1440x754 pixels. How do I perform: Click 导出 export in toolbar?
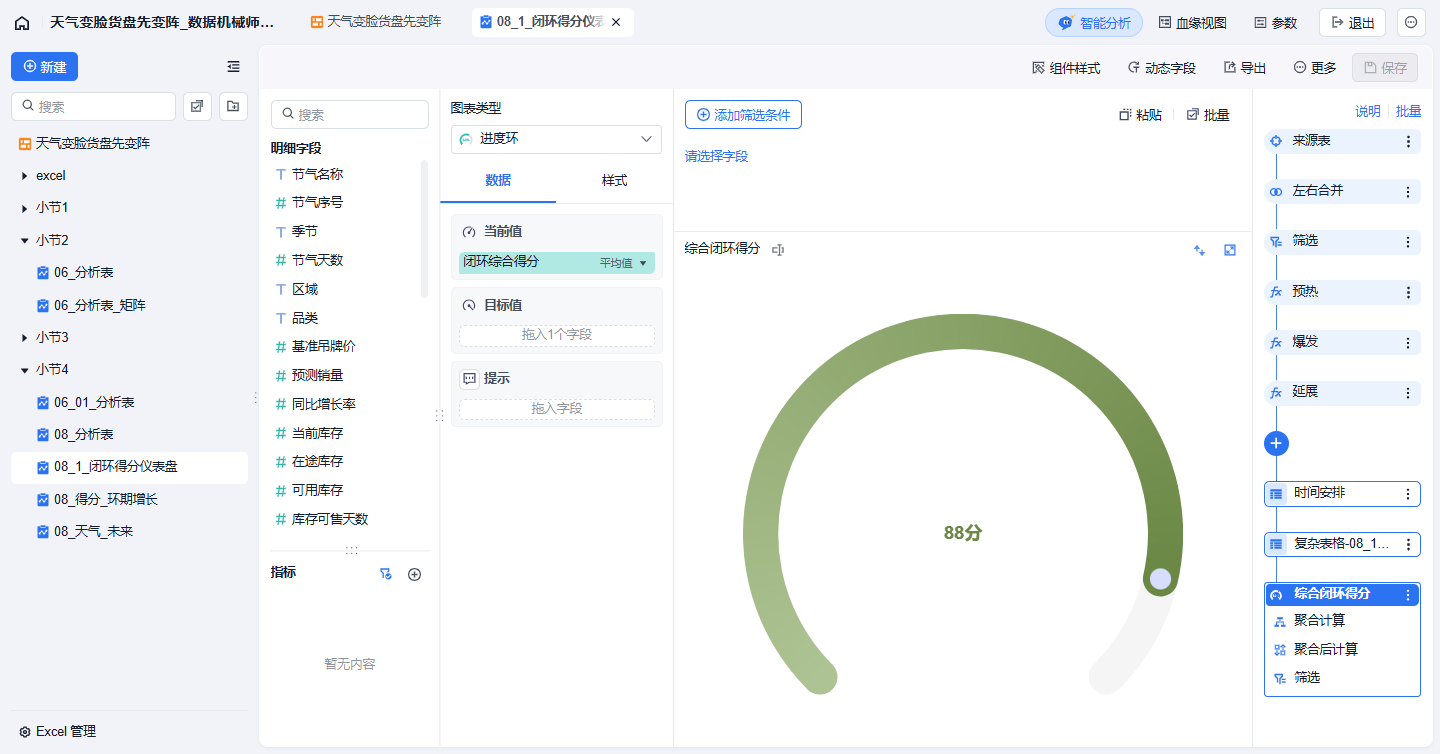coord(1245,68)
